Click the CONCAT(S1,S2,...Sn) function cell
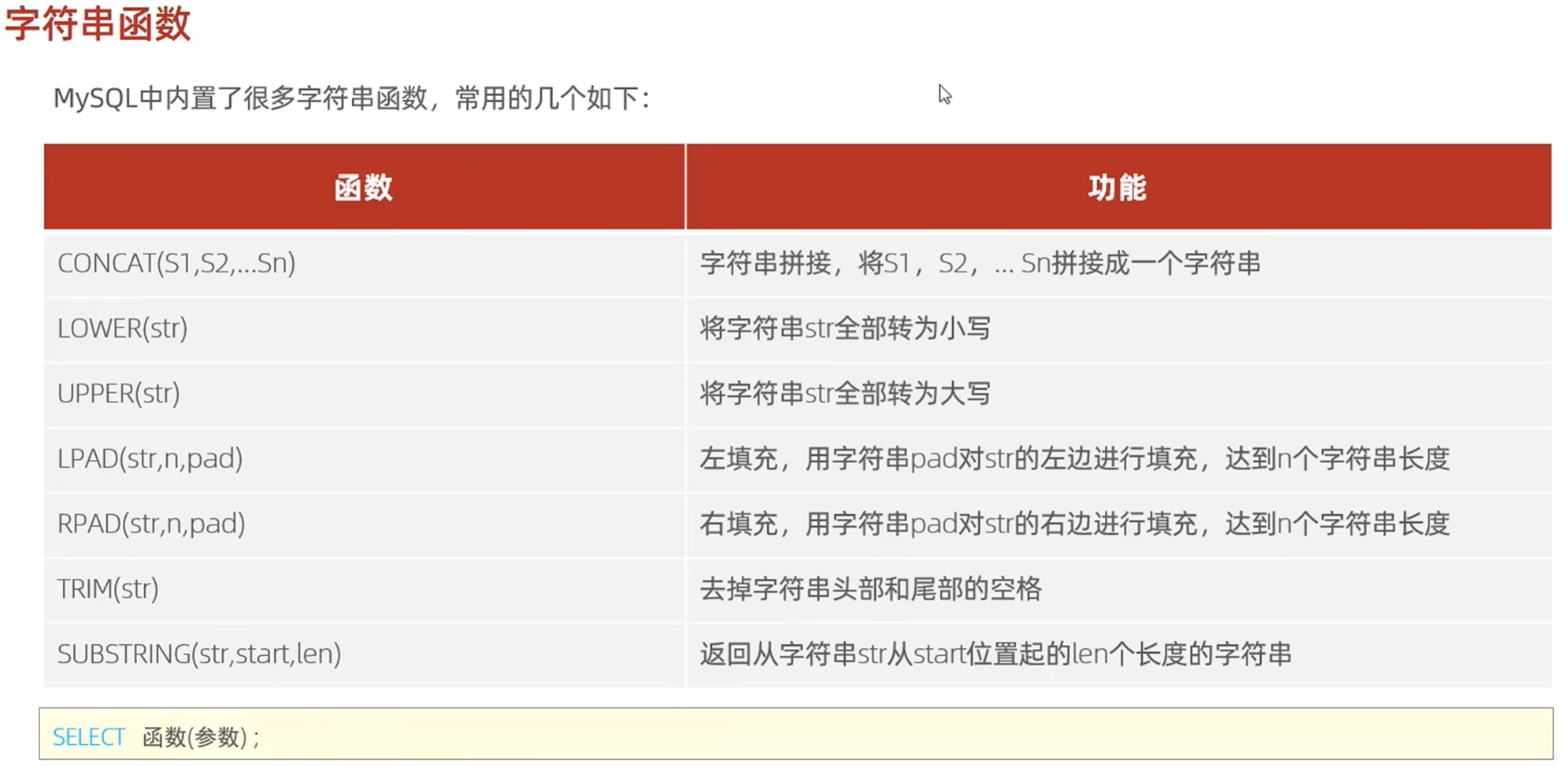1568x767 pixels. (176, 263)
